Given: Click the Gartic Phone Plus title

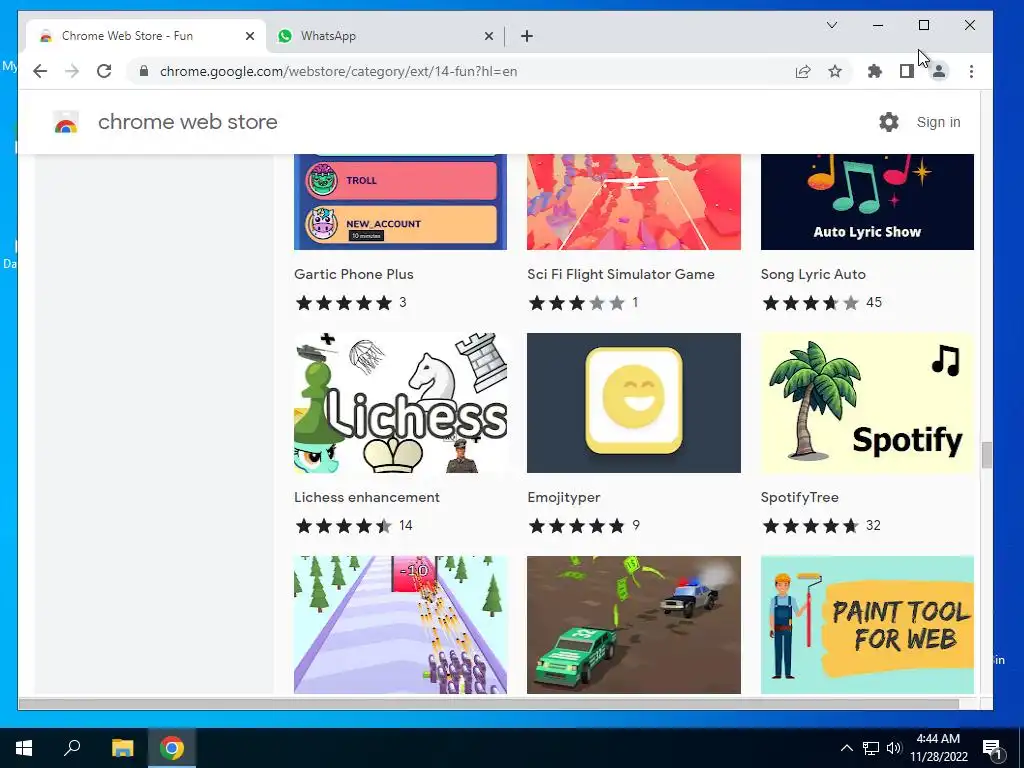Looking at the screenshot, I should tap(353, 274).
